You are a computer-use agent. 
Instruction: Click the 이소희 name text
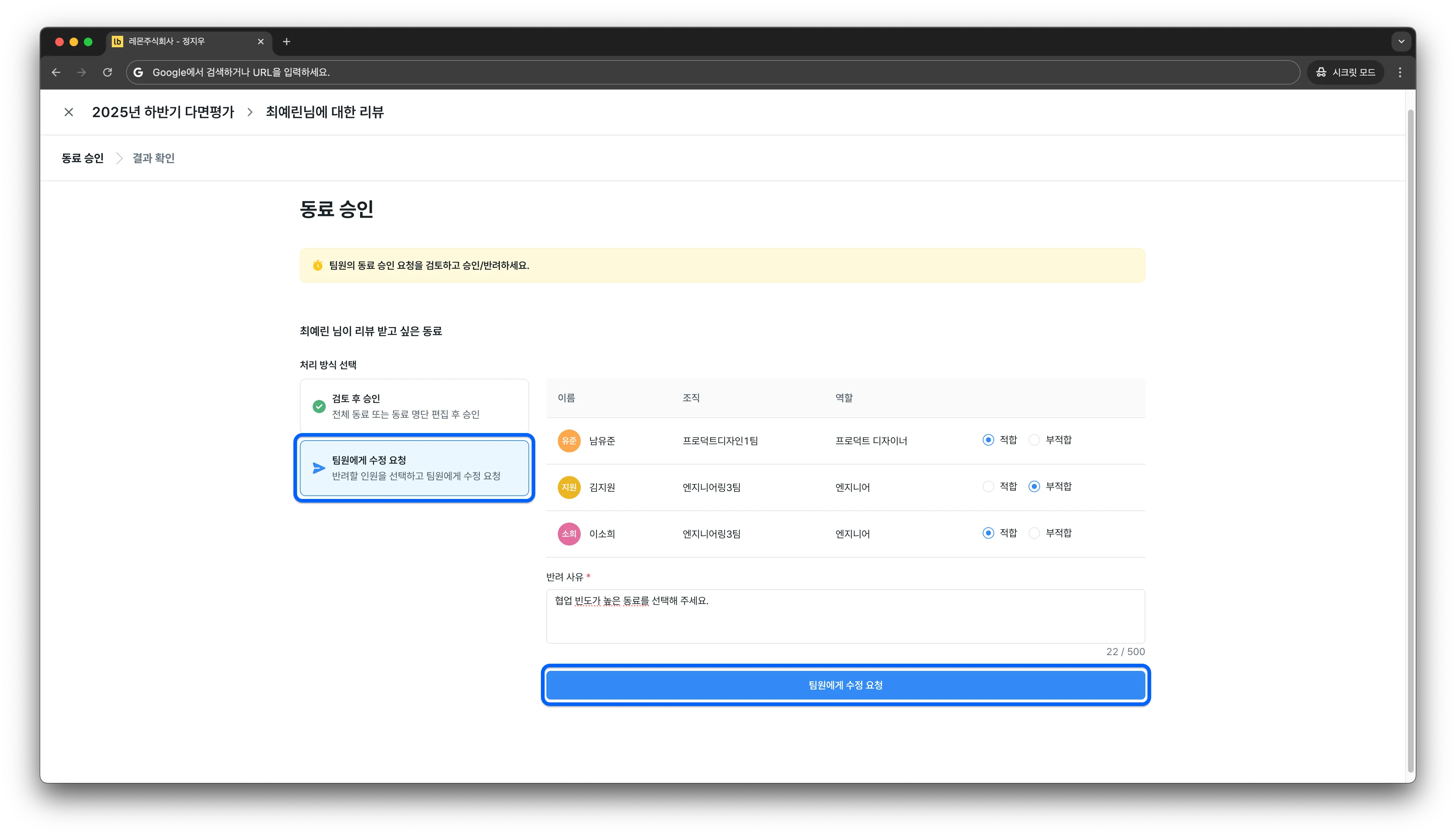602,533
